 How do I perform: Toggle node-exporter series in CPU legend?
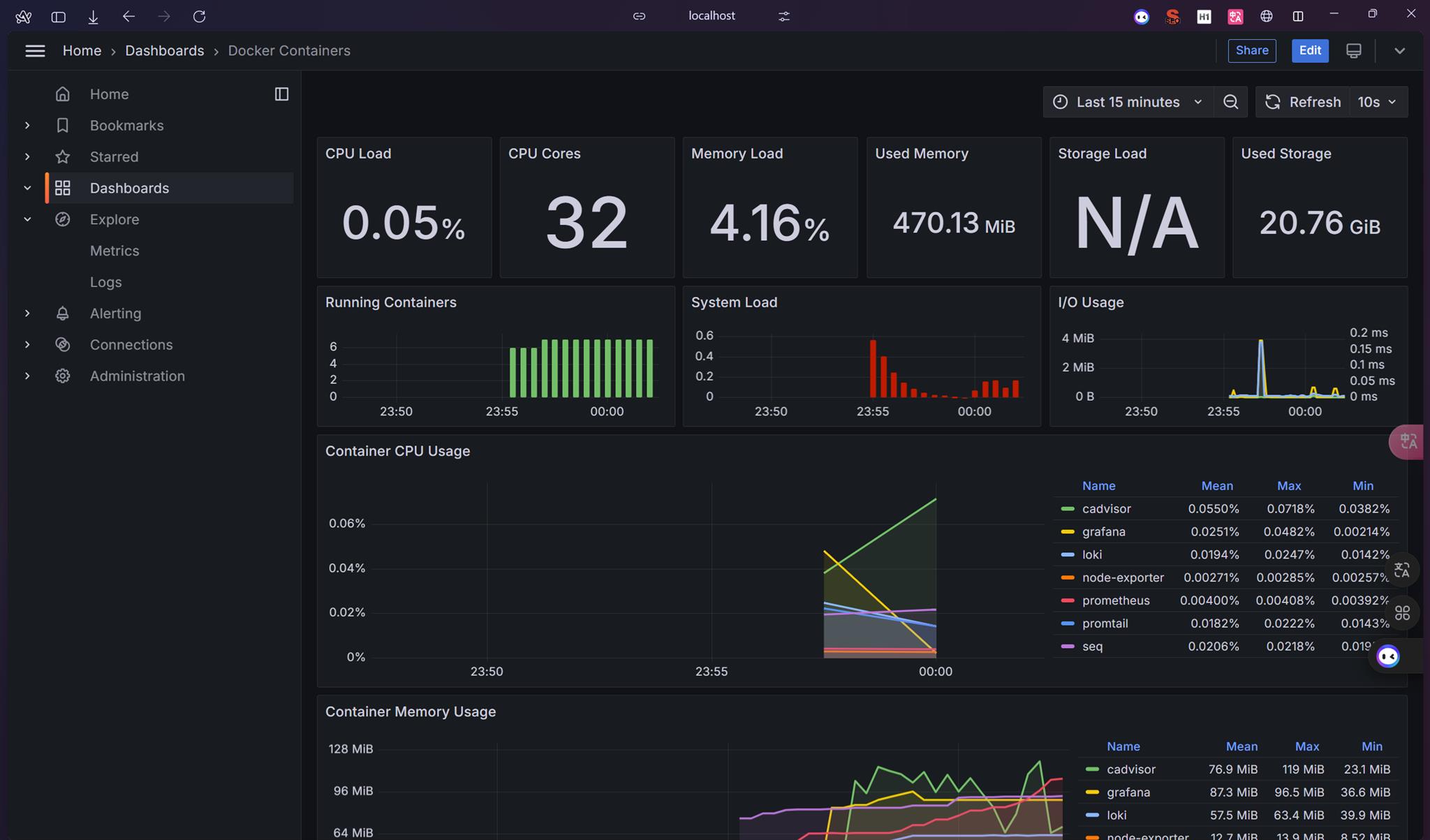tap(1123, 578)
